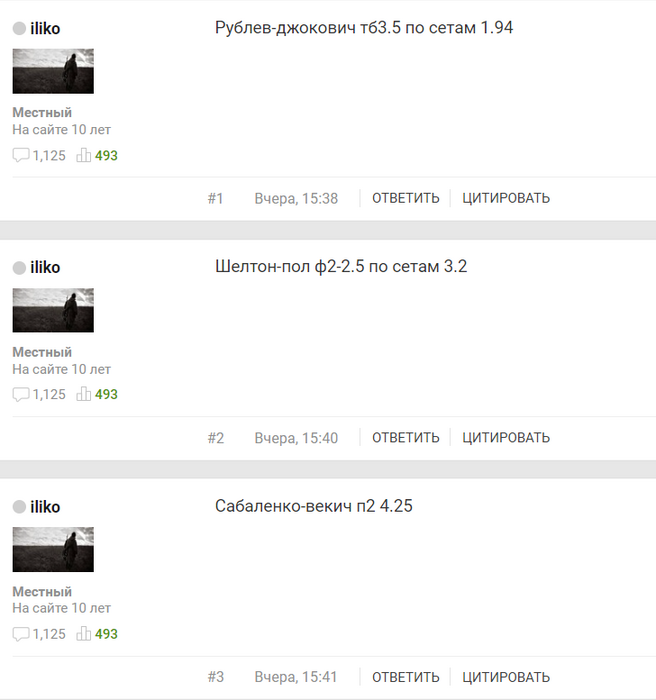Open iliko's profile from the post #2 username
The image size is (656, 700).
pyautogui.click(x=45, y=267)
